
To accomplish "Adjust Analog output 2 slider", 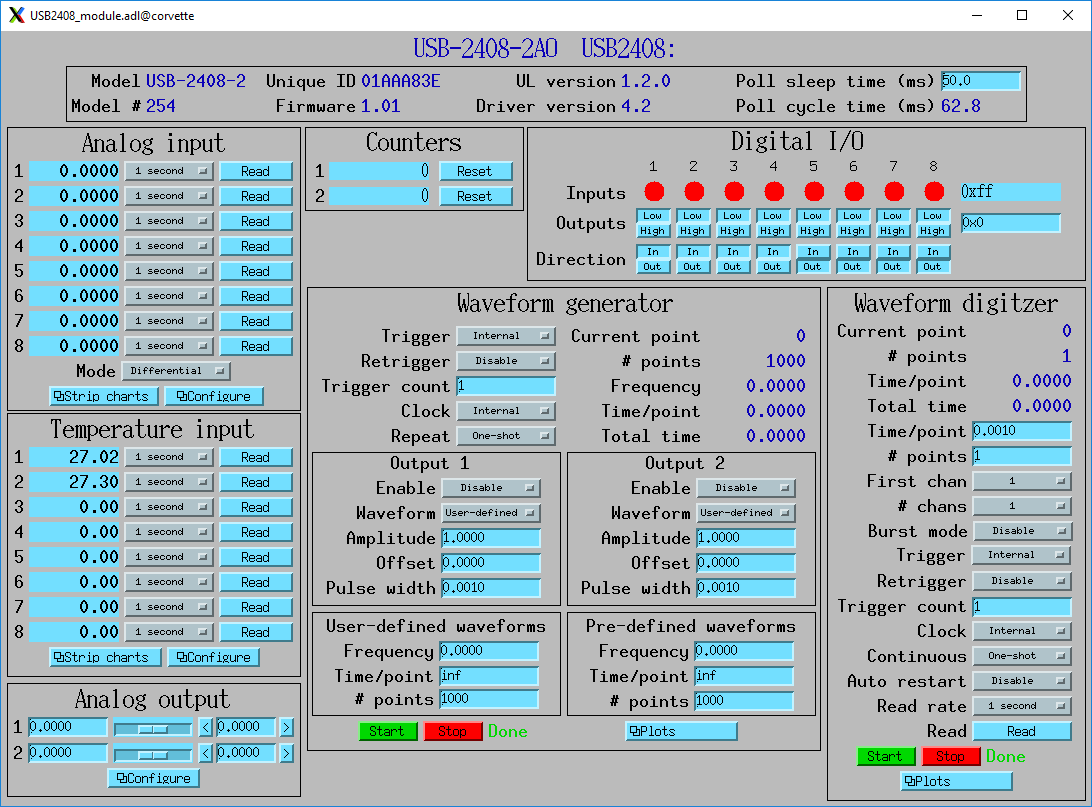I will 153,755.
